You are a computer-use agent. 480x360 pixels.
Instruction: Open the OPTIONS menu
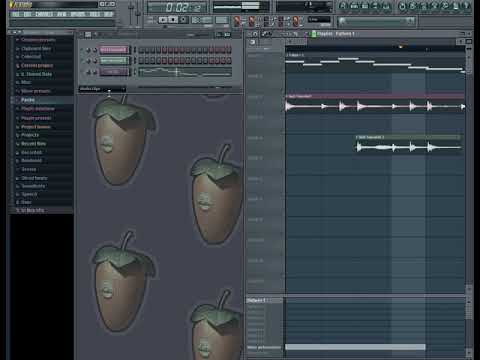click(x=78, y=14)
